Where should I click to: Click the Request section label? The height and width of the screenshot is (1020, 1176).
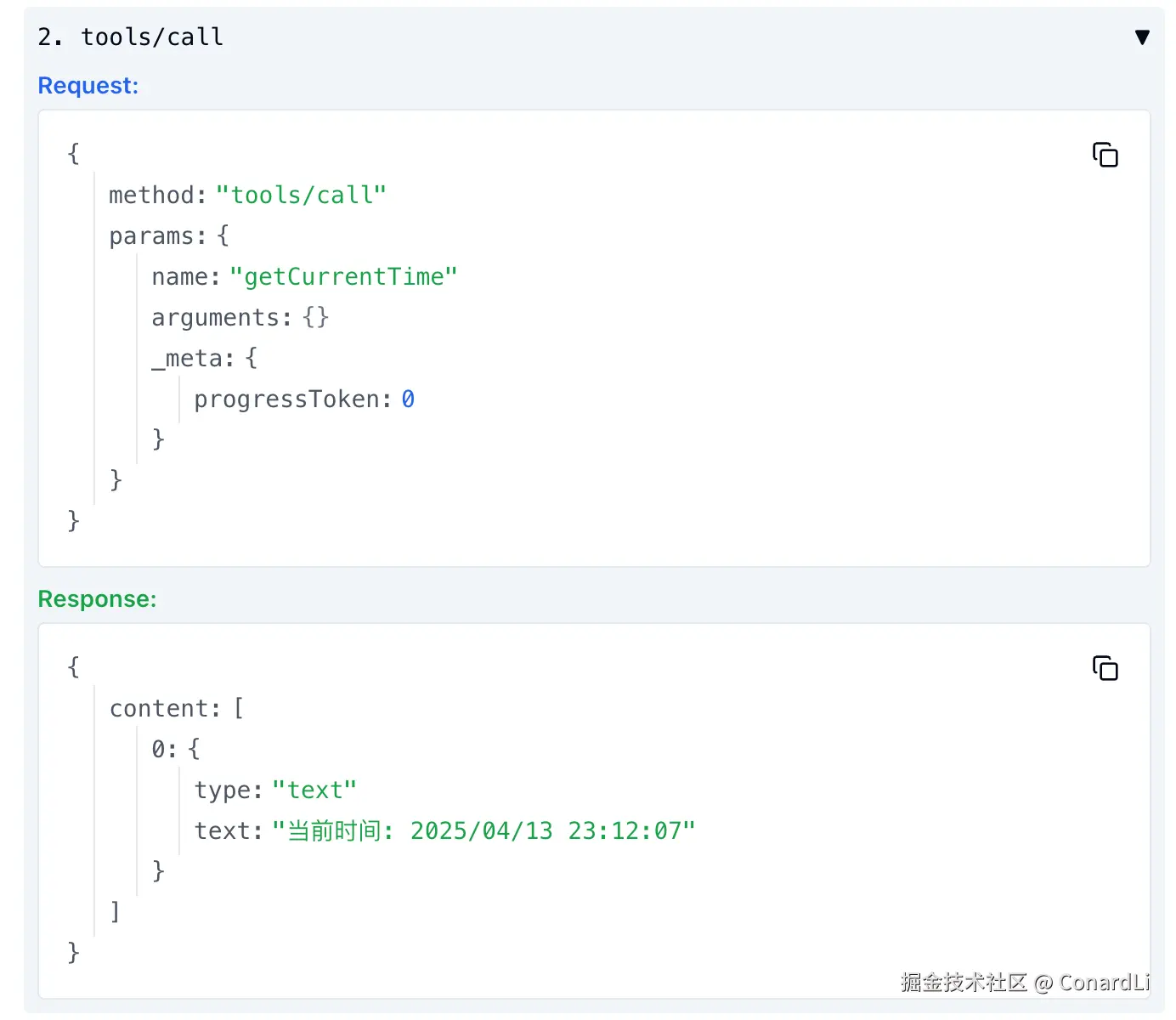88,86
